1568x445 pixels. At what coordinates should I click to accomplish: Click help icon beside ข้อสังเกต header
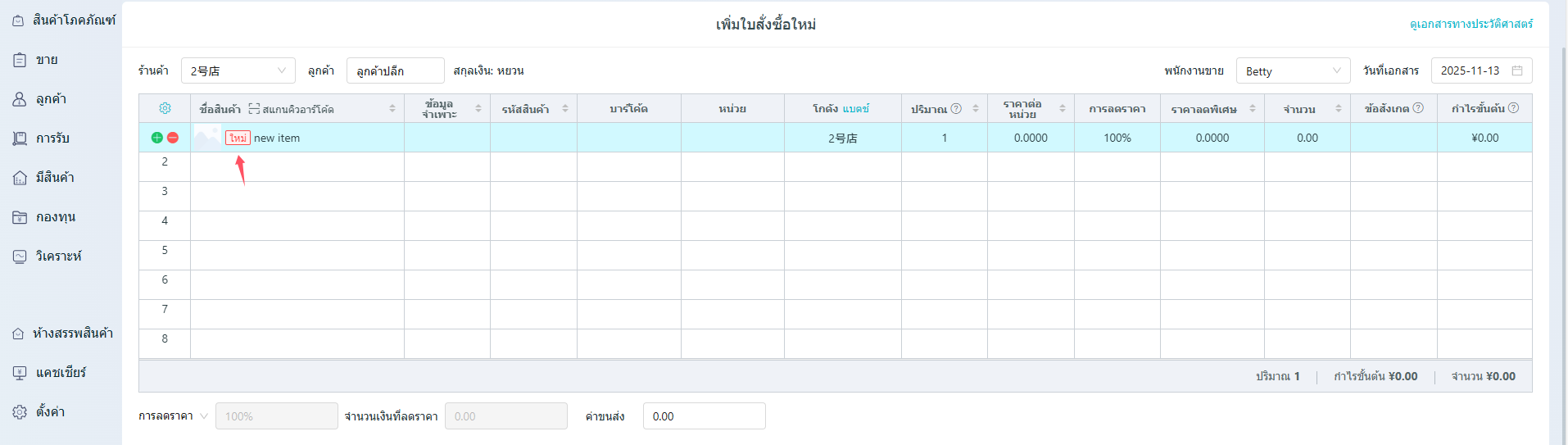click(x=1418, y=108)
